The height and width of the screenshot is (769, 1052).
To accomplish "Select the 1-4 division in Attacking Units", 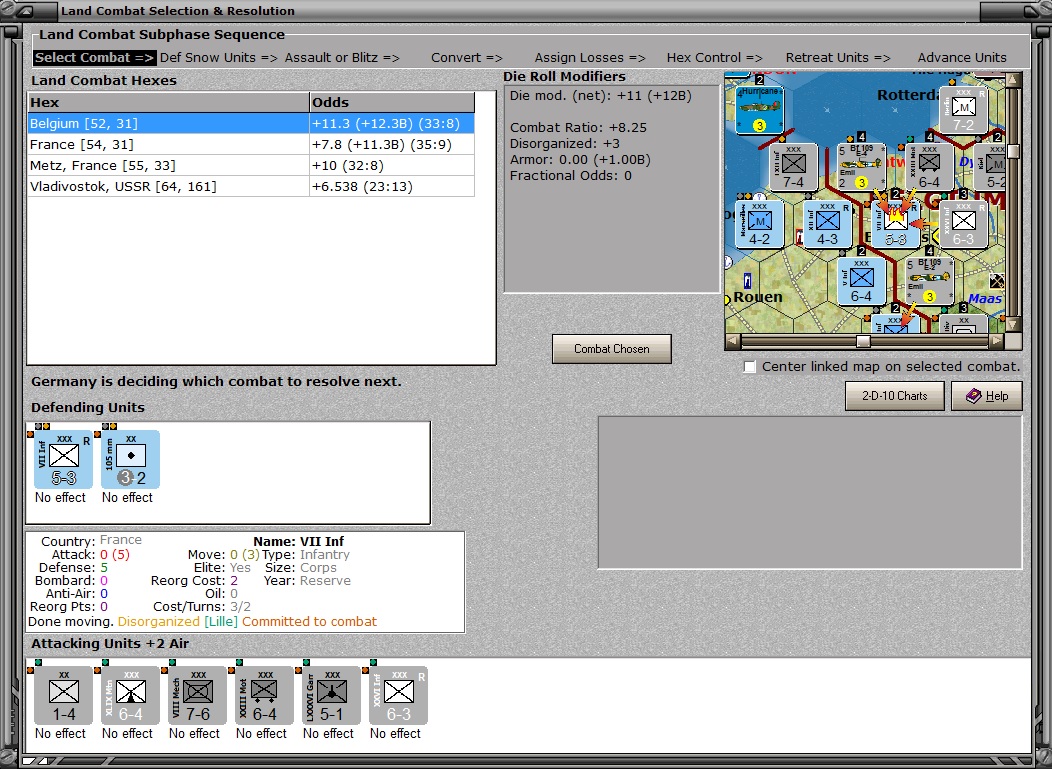I will (x=64, y=695).
